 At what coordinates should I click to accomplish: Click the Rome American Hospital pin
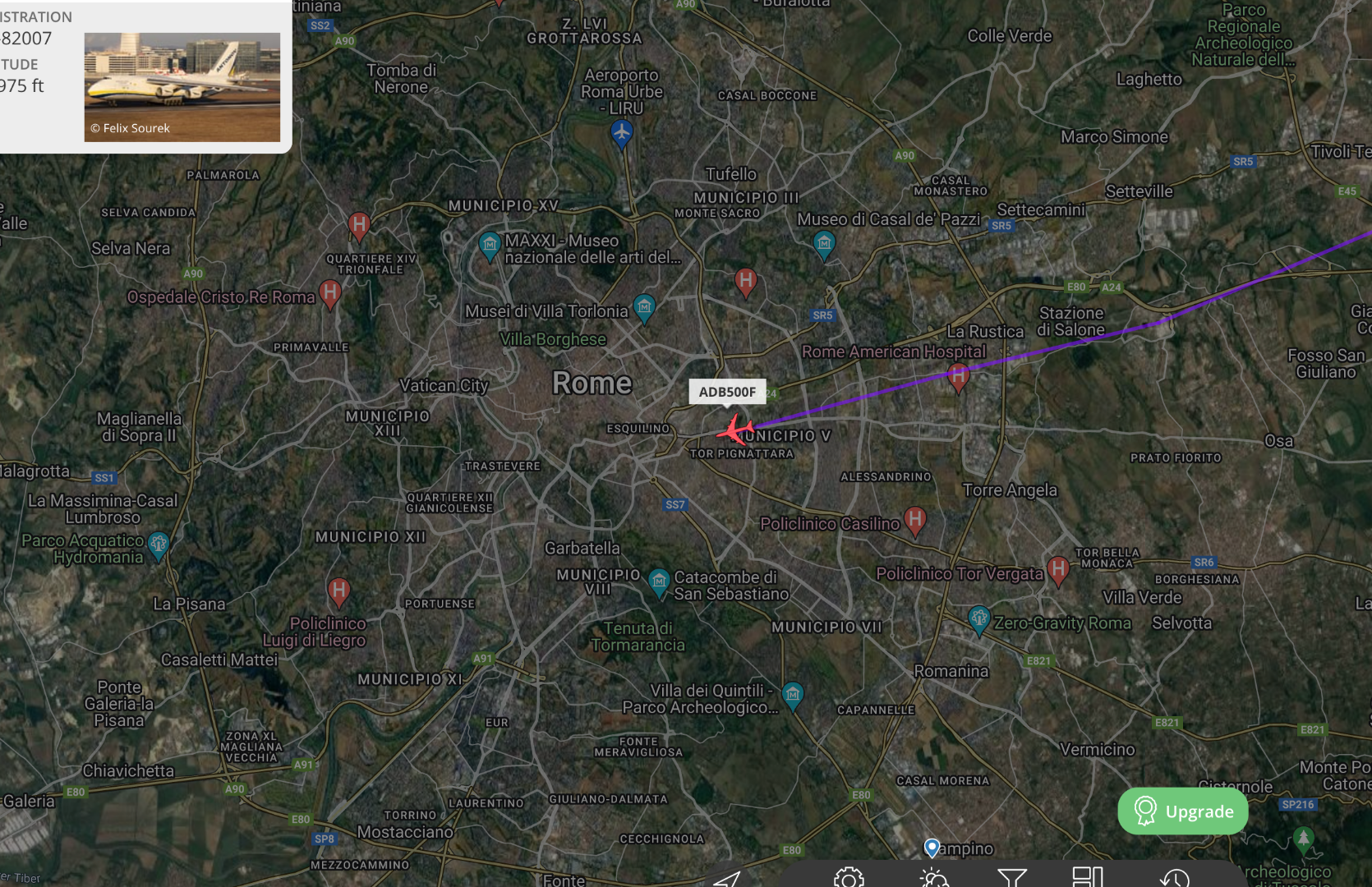(958, 378)
